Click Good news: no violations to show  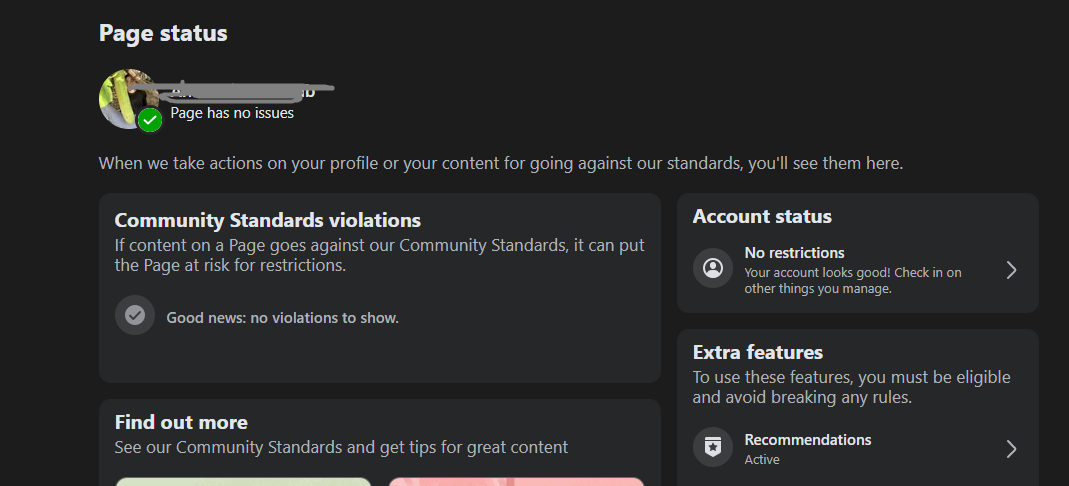(x=282, y=318)
